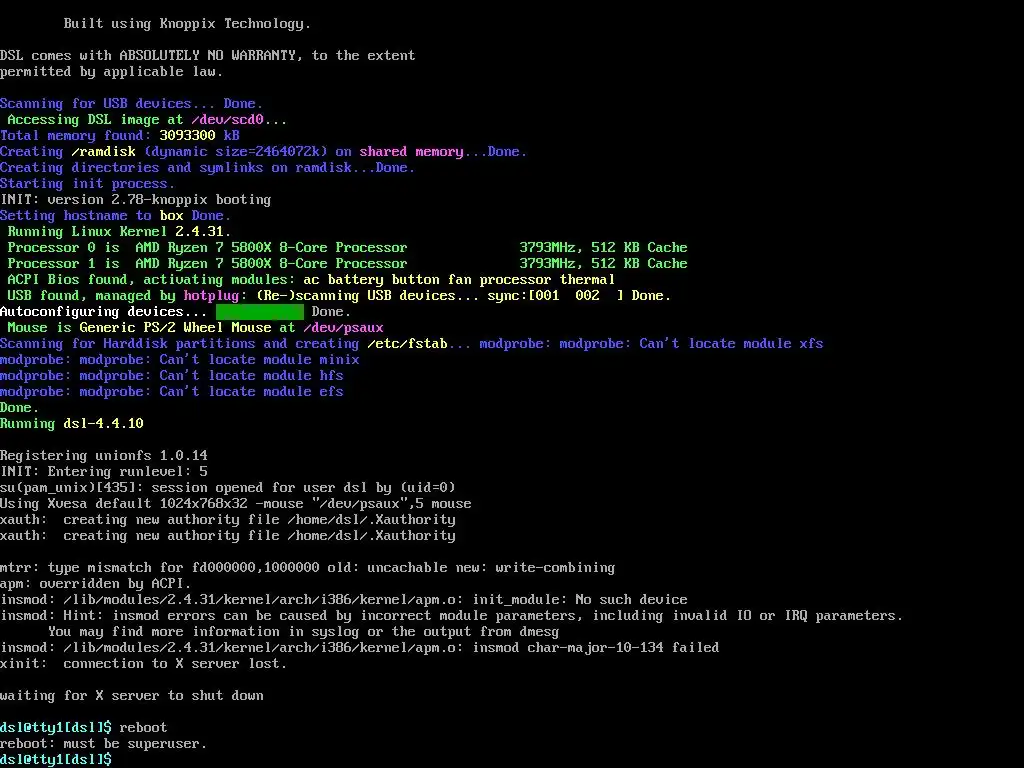Click the 'ACPI Bios found' line

click(311, 280)
